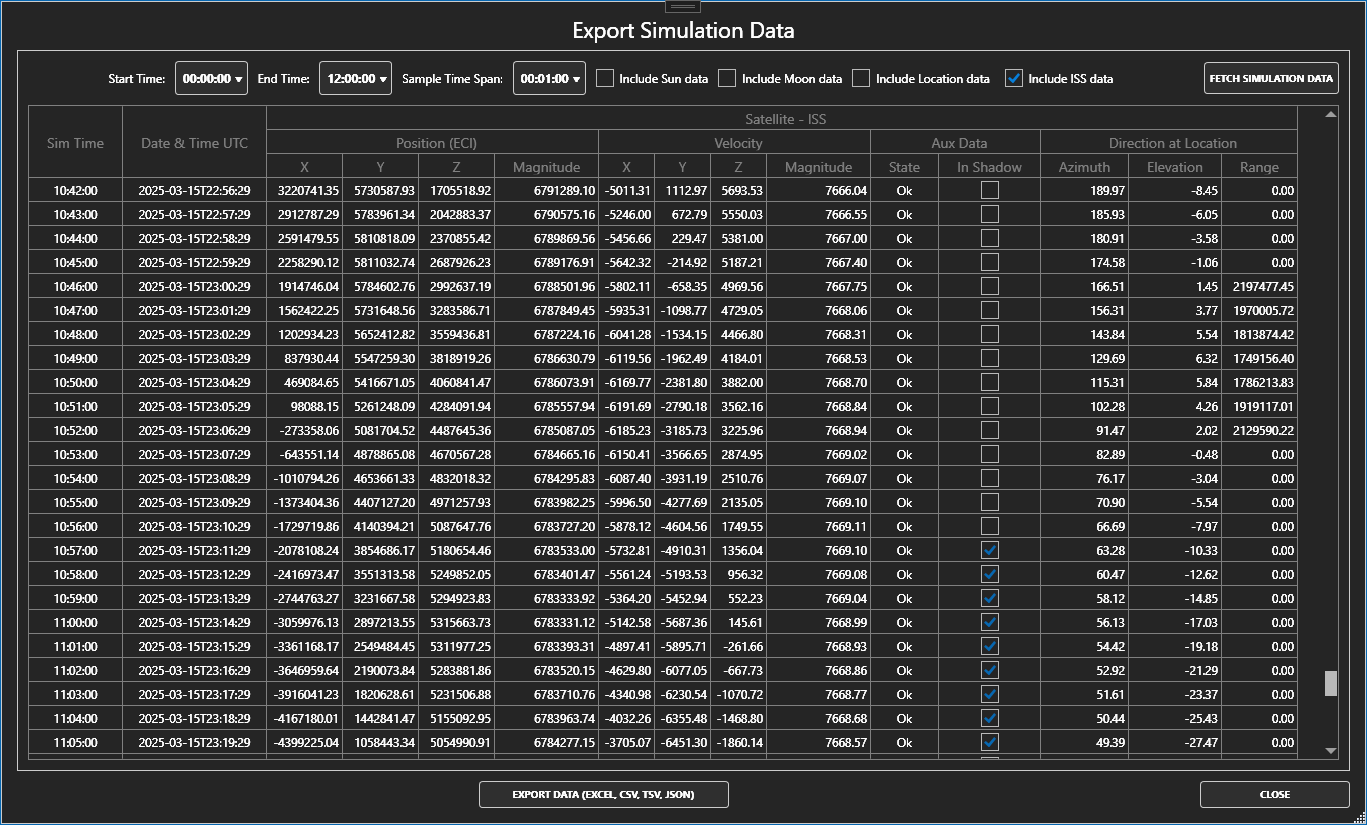Open the Sample Time Span dropdown
This screenshot has width=1367, height=825.
pyautogui.click(x=549, y=78)
